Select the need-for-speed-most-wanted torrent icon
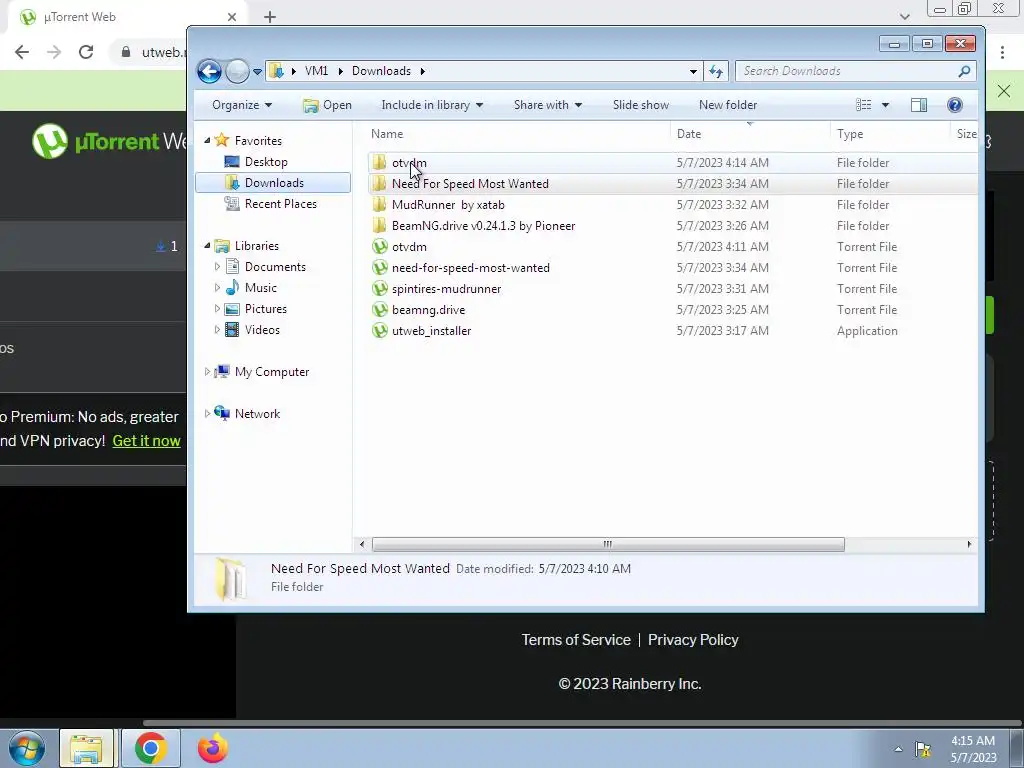 [x=379, y=267]
